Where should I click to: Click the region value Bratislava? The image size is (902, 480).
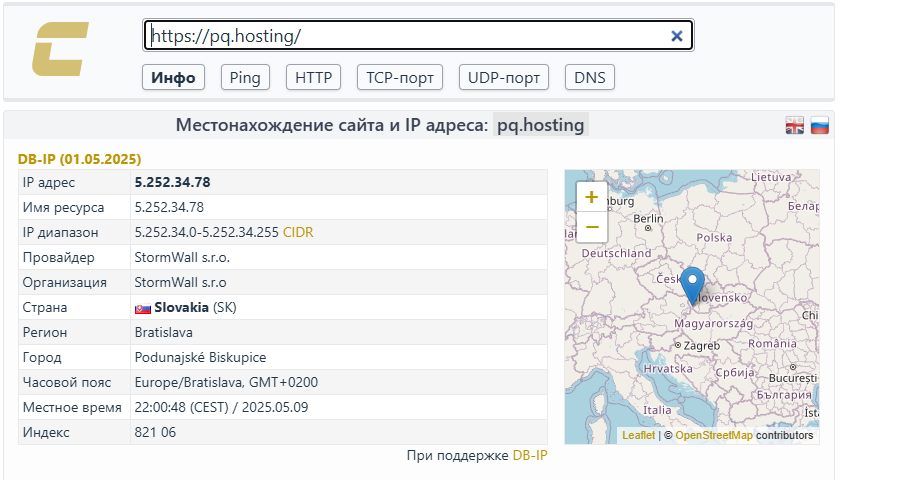[x=163, y=333]
